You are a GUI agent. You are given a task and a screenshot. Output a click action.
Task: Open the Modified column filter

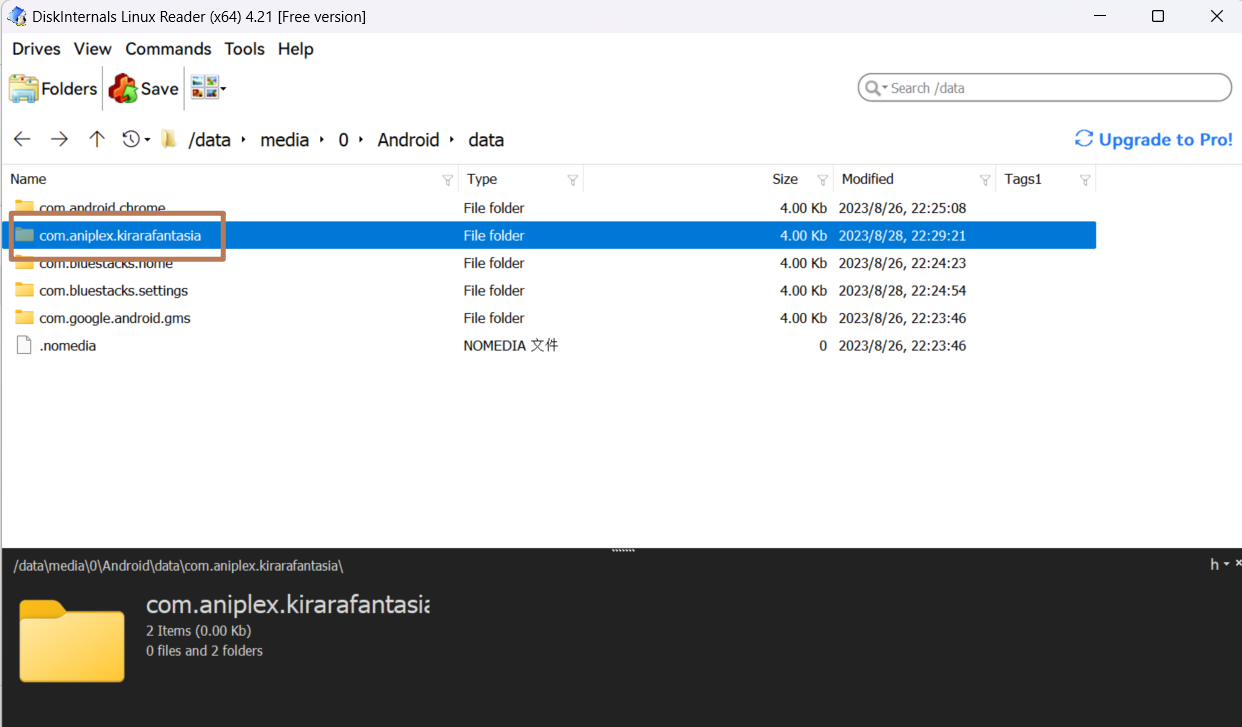point(984,180)
